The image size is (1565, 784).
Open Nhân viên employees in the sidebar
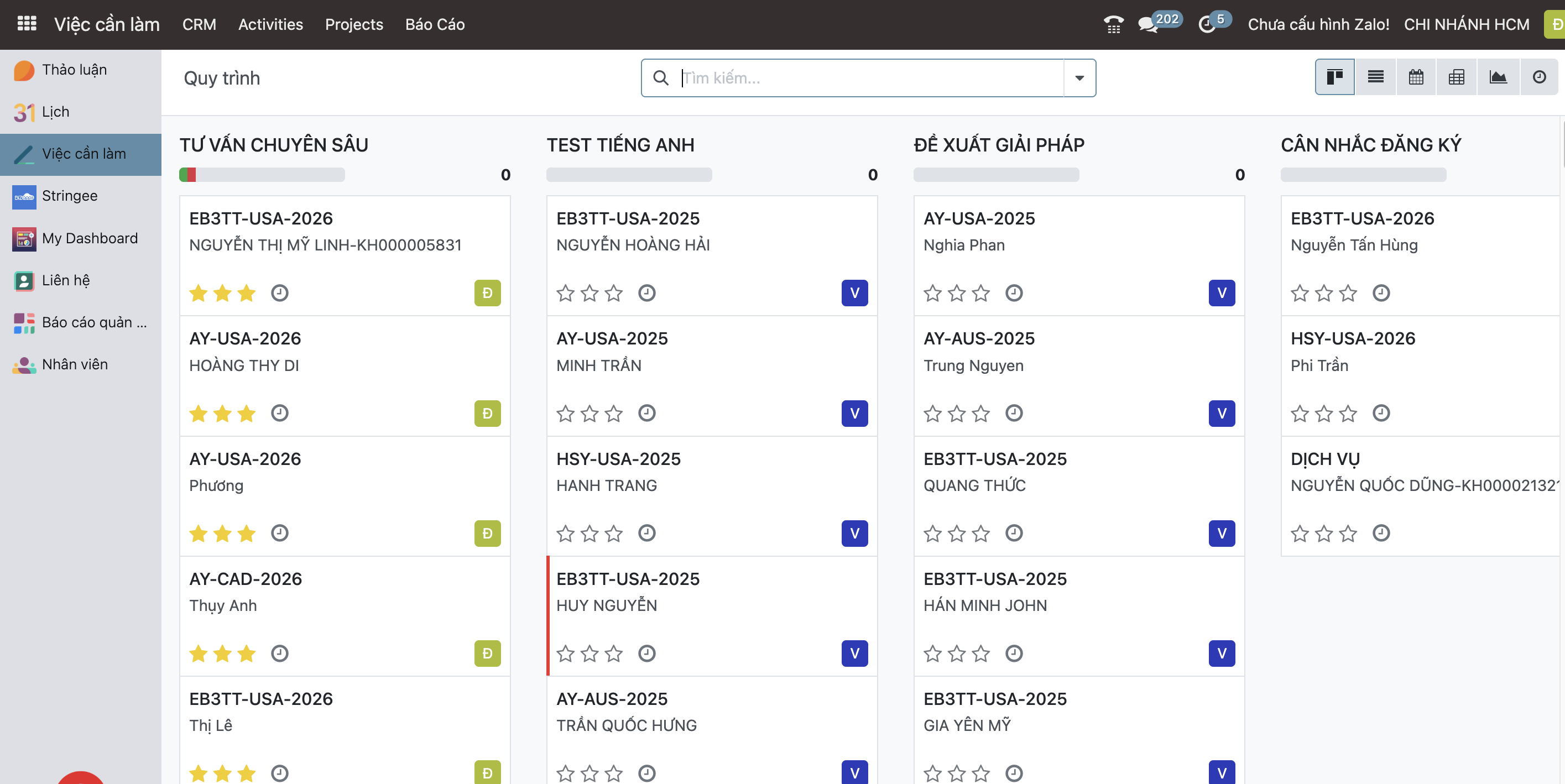coord(81,364)
